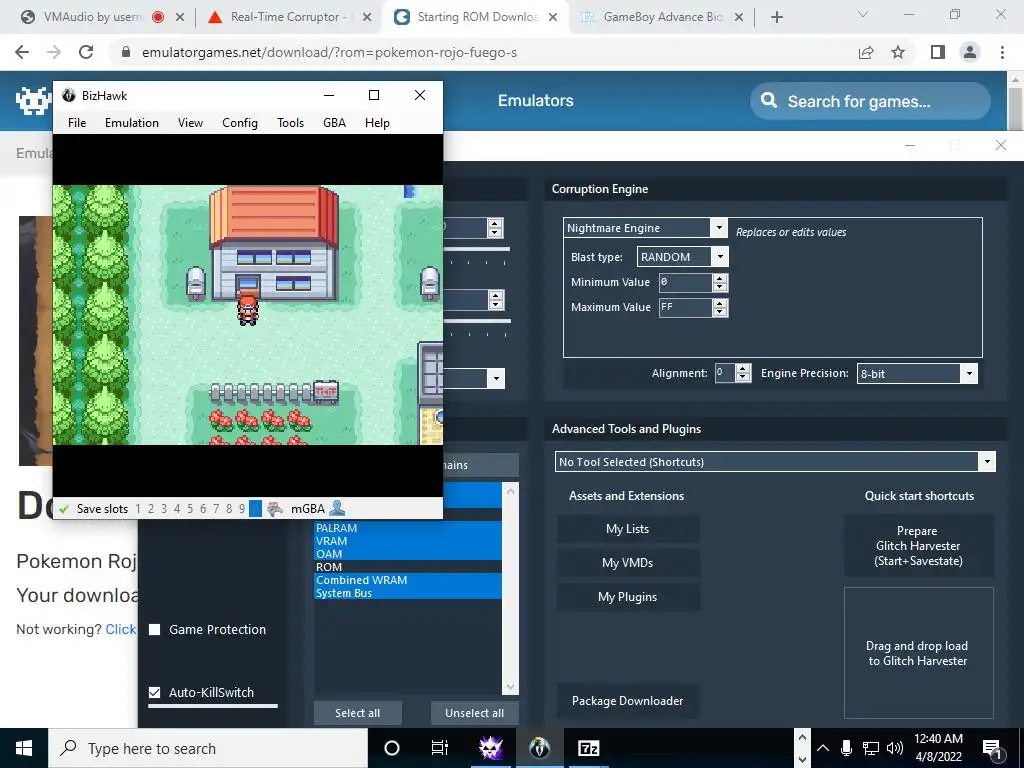
Task: Click the Cortana circle in taskbar
Action: (x=392, y=748)
